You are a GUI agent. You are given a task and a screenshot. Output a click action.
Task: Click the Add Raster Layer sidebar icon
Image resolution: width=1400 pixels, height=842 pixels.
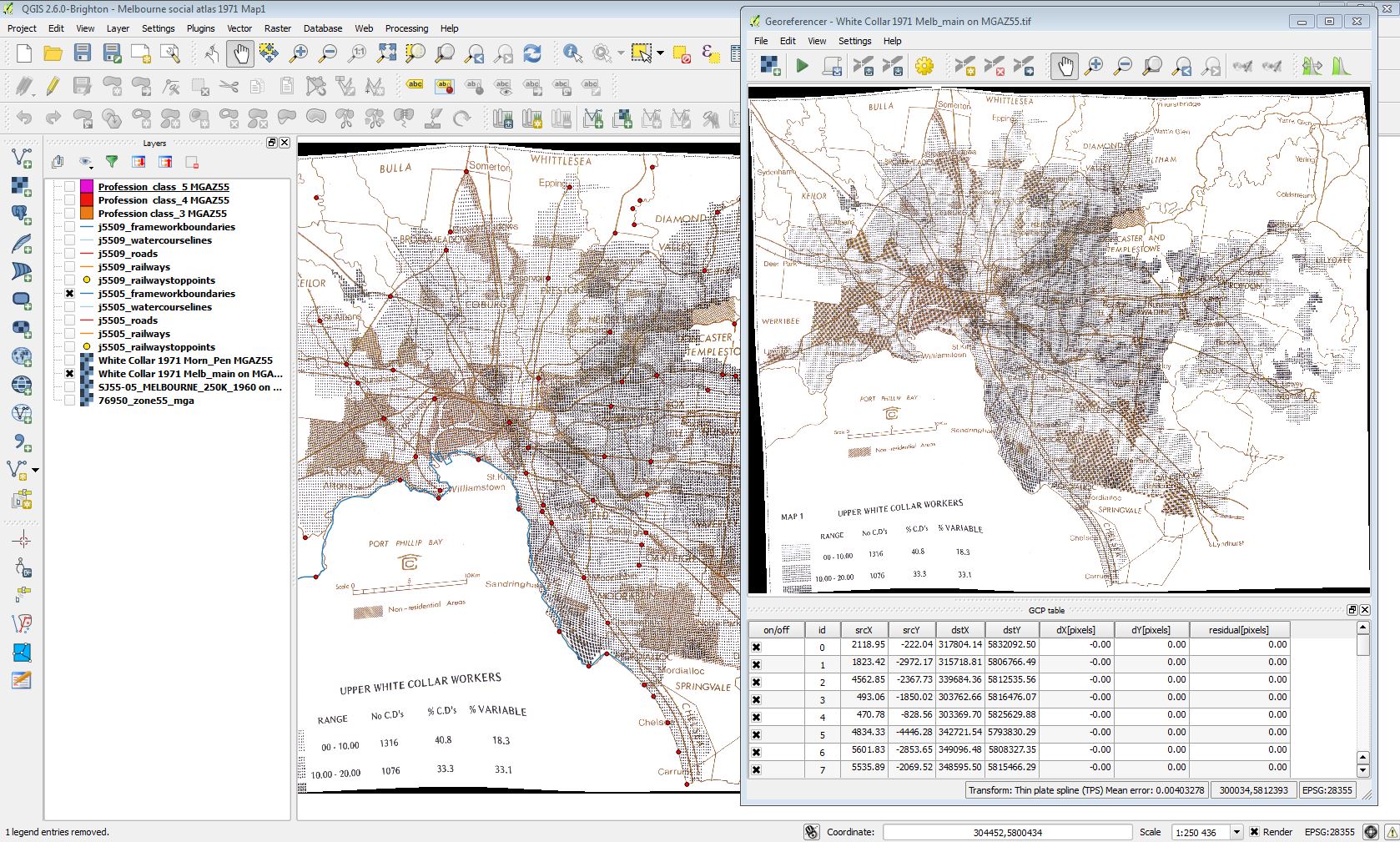tap(22, 186)
